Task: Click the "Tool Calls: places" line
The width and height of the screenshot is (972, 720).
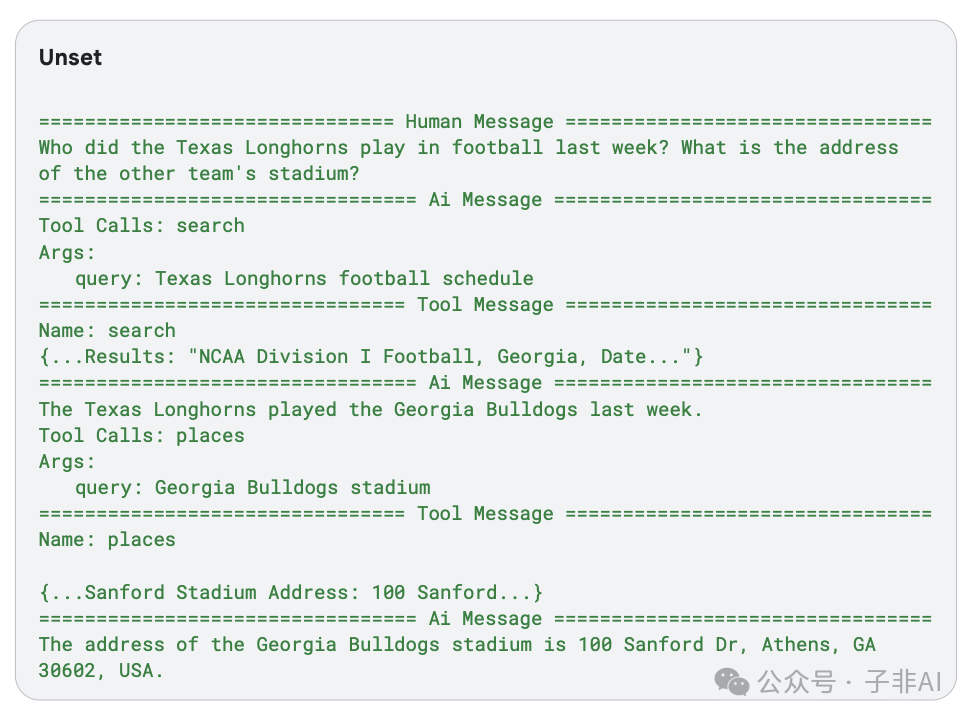Action: click(x=141, y=435)
